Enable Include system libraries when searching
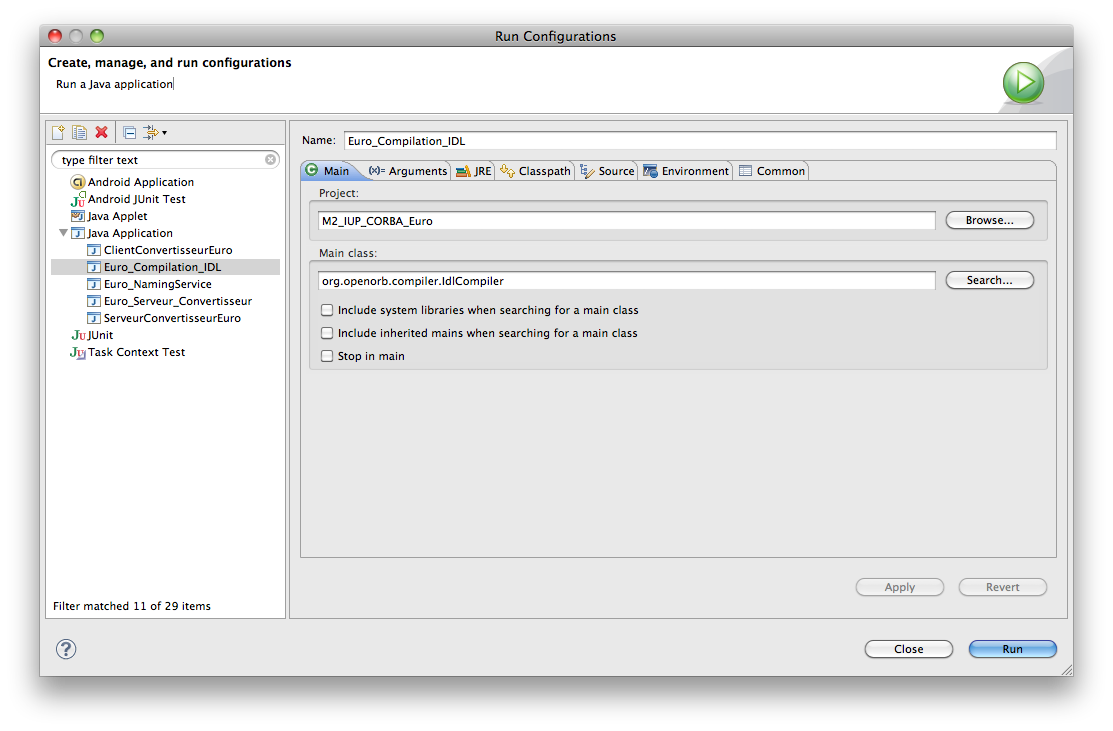Screen dimensions: 1113x731 point(327,310)
